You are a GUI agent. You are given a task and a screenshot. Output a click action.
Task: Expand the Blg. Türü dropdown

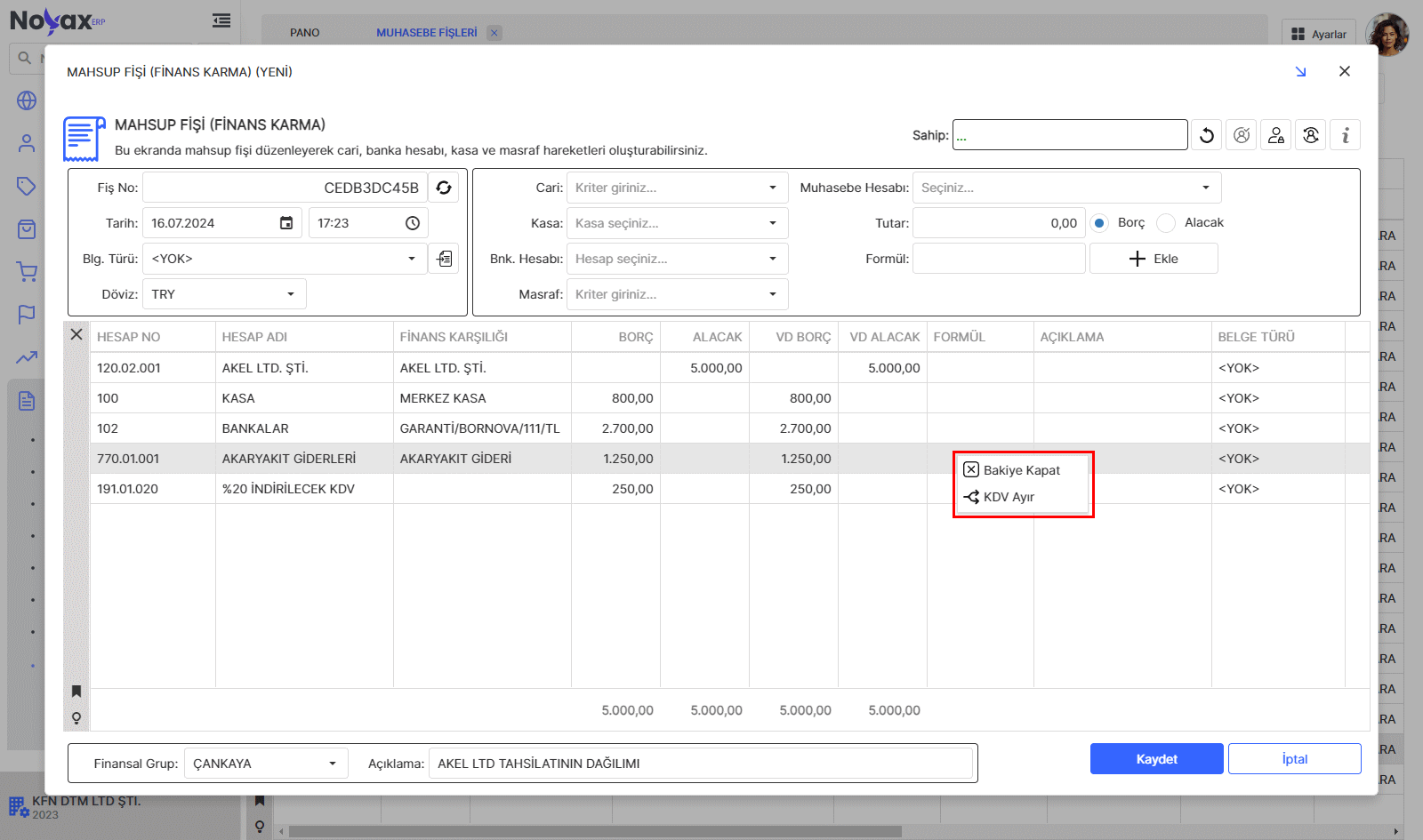pos(412,259)
